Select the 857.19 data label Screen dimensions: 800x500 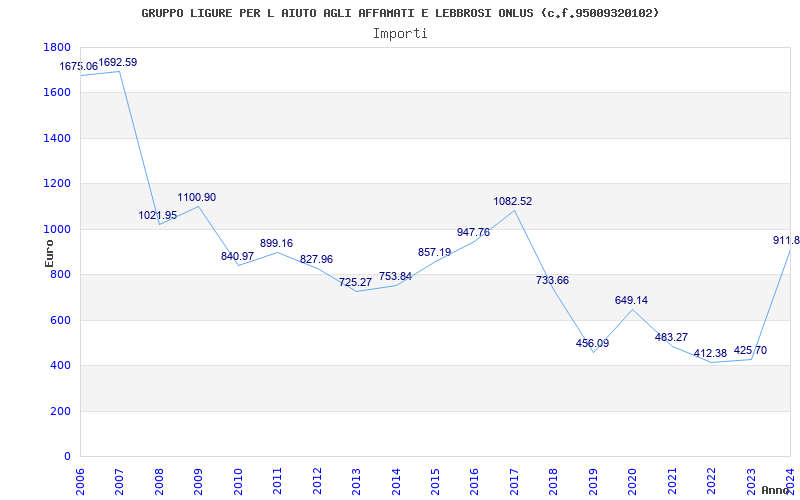coord(435,252)
